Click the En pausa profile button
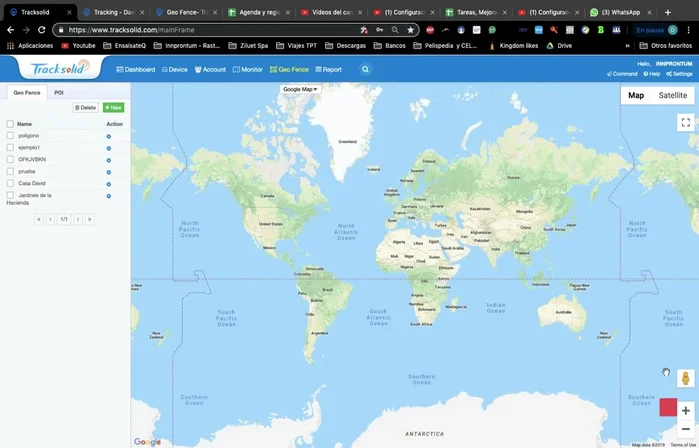 656,30
